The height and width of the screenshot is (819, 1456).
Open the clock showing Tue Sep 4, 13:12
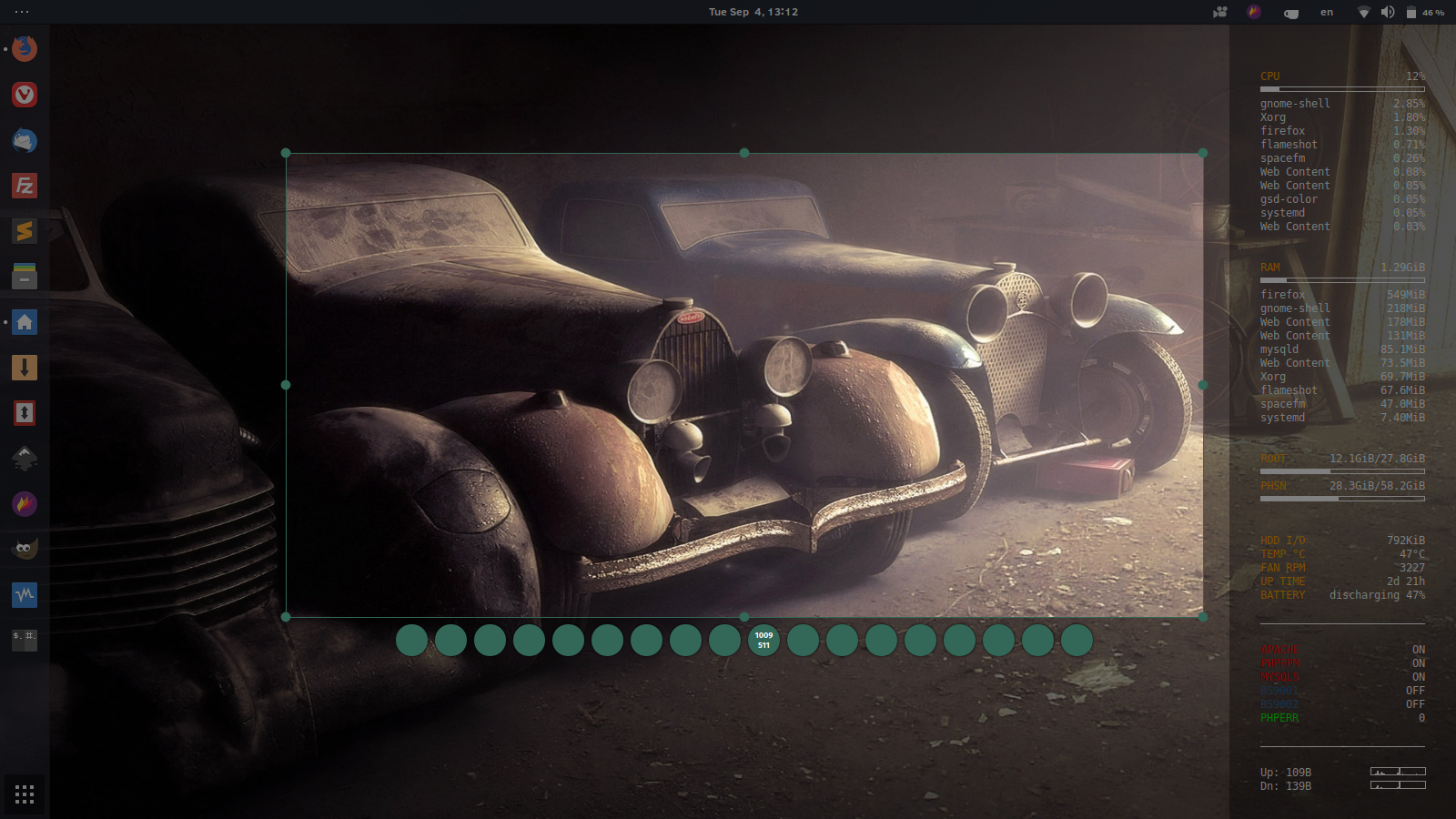753,12
